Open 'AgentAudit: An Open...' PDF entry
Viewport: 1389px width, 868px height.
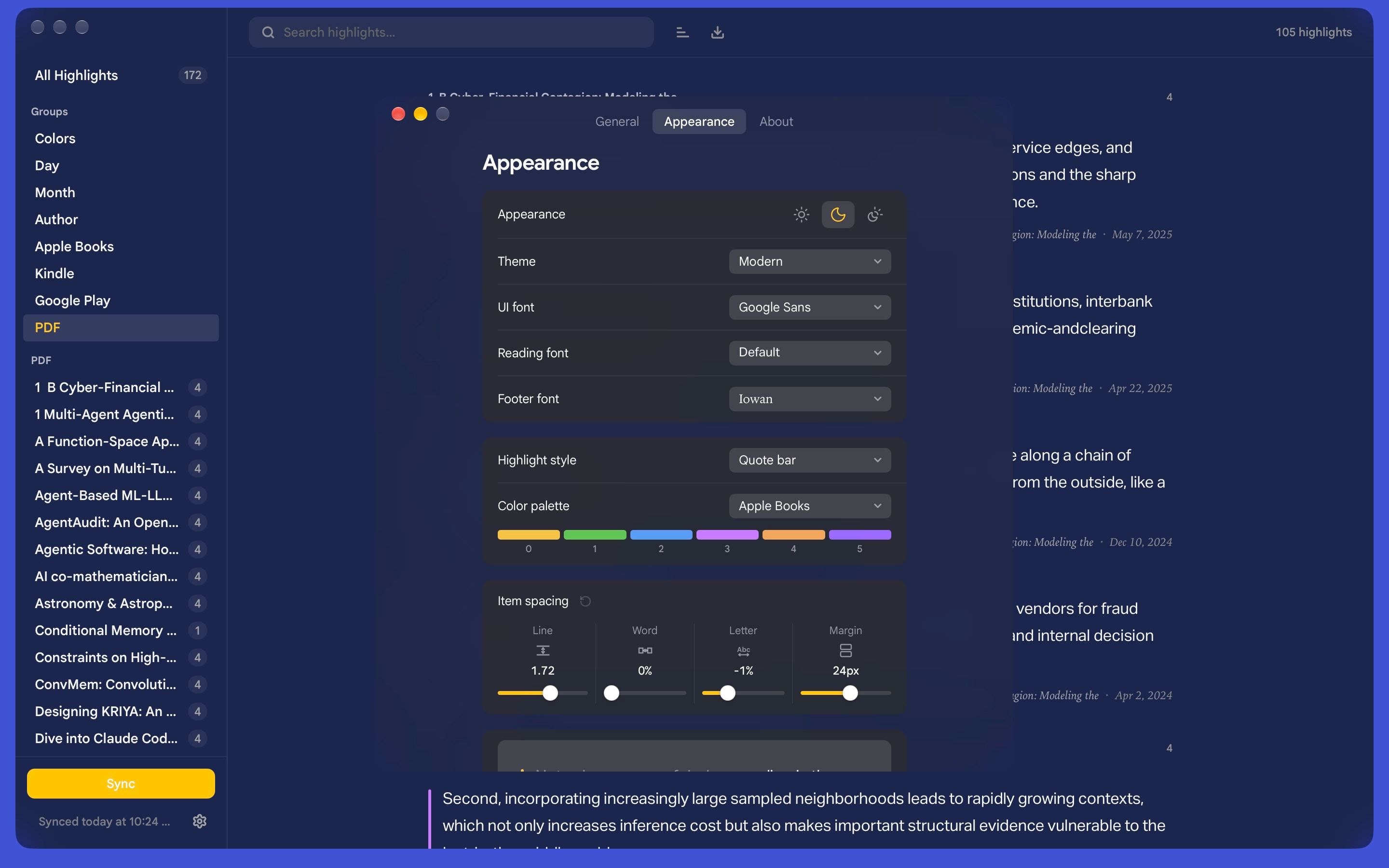coord(121,522)
